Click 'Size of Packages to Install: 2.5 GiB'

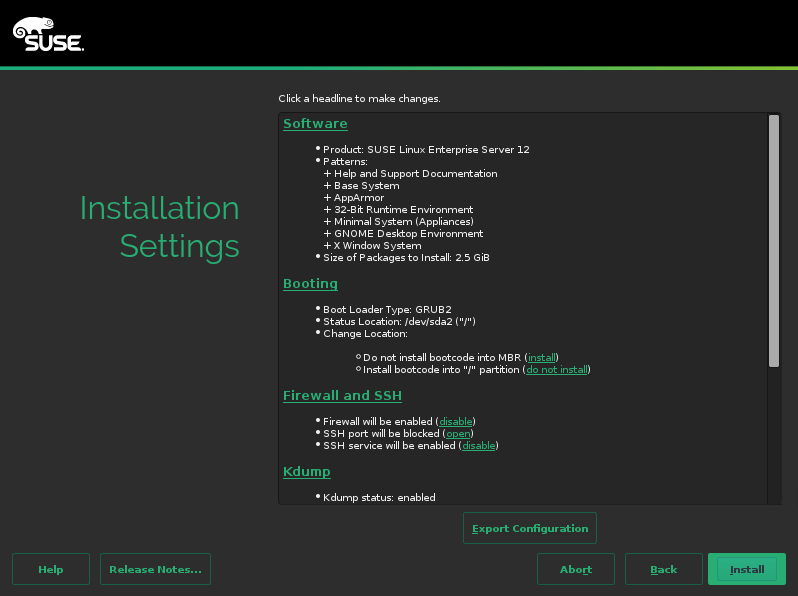(406, 258)
